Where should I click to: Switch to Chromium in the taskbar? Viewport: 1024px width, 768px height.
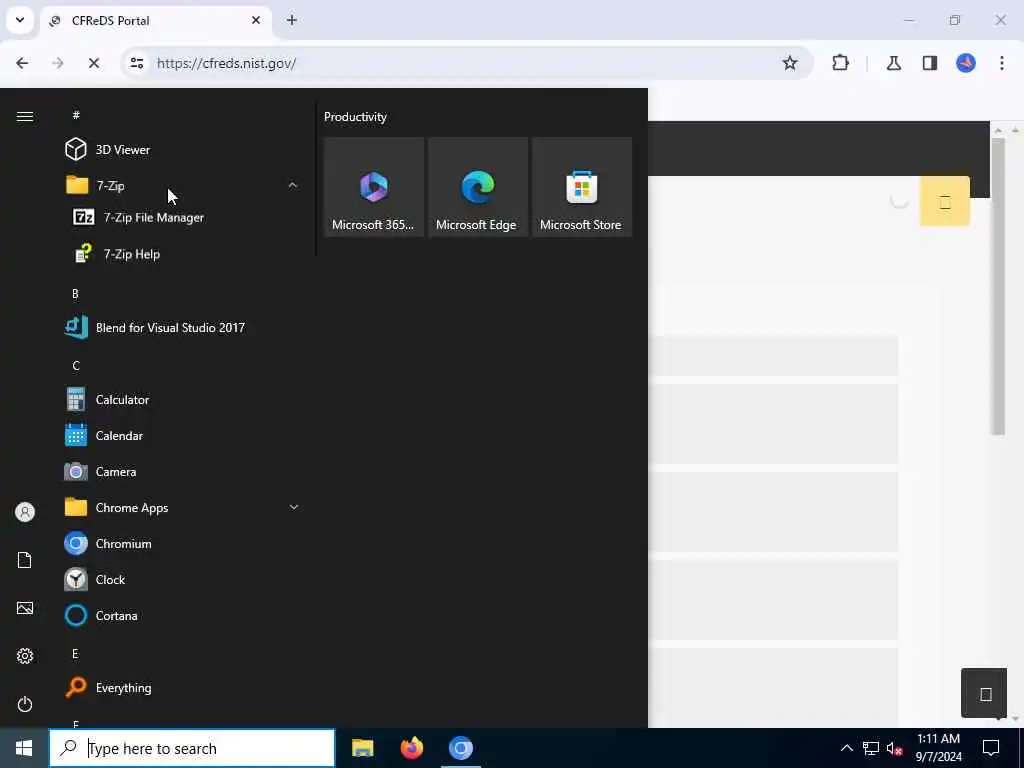point(460,748)
